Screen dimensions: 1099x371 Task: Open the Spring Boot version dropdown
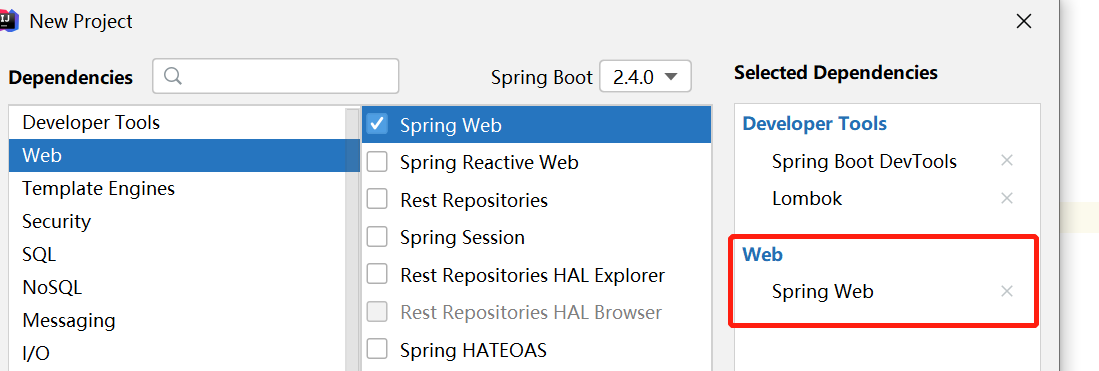(x=646, y=76)
